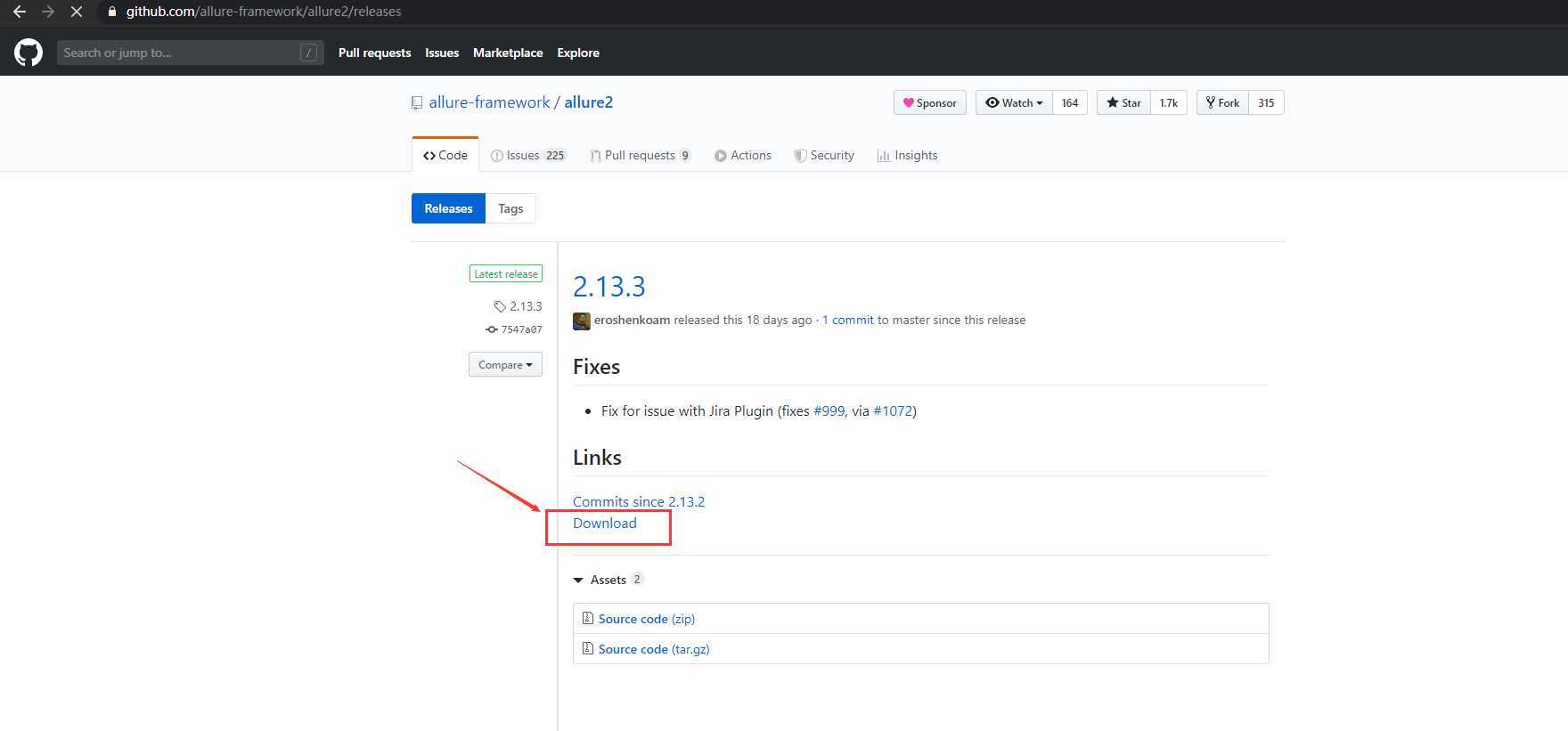Image resolution: width=1568 pixels, height=731 pixels.
Task: Switch to Issues tab
Action: point(528,155)
